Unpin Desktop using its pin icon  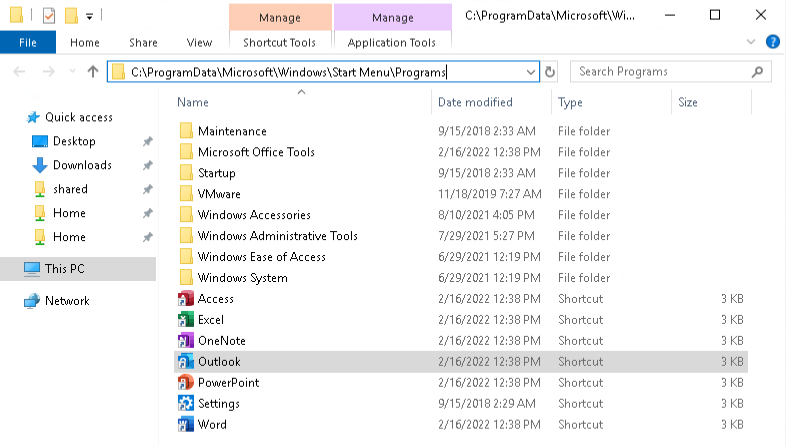[x=147, y=141]
